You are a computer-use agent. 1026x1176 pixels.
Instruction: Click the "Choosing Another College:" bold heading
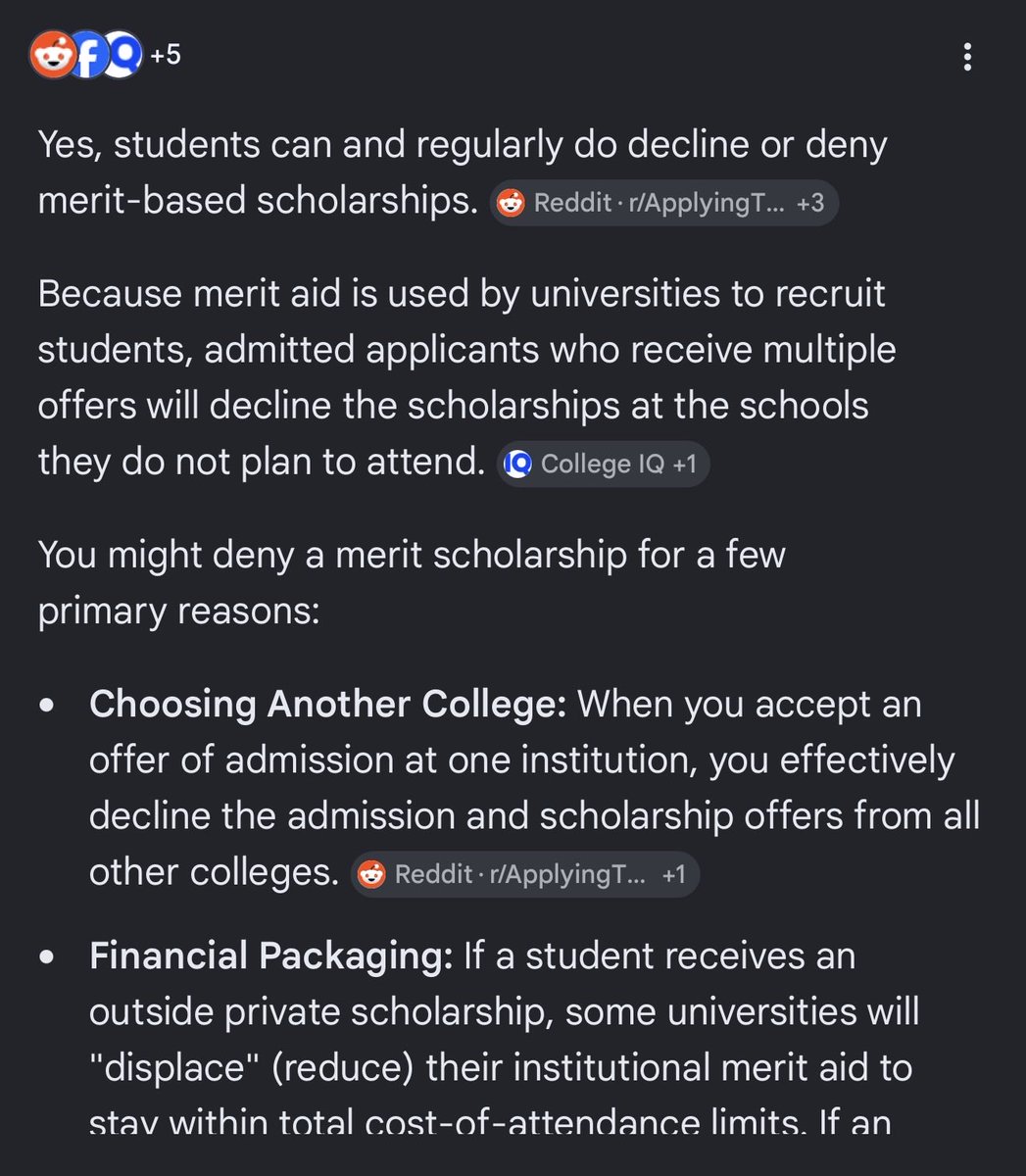(327, 705)
